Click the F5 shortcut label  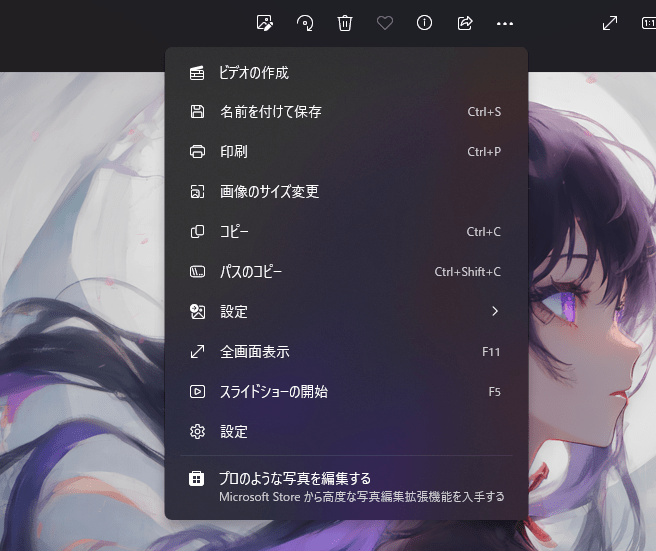495,392
